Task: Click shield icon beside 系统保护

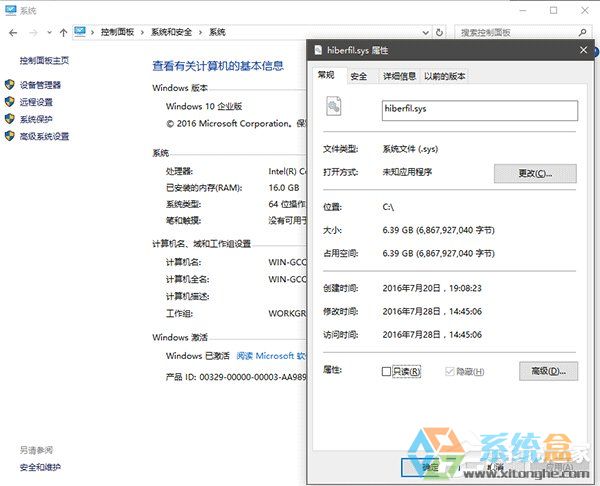Action: (10, 119)
